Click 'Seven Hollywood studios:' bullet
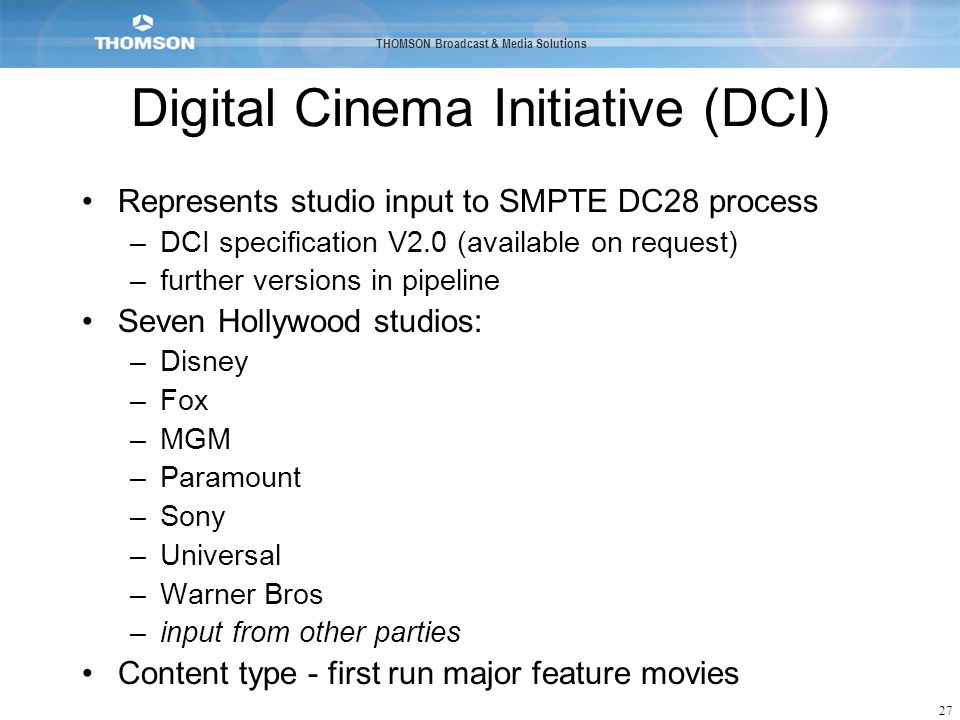This screenshot has height=720, width=960. click(x=300, y=321)
